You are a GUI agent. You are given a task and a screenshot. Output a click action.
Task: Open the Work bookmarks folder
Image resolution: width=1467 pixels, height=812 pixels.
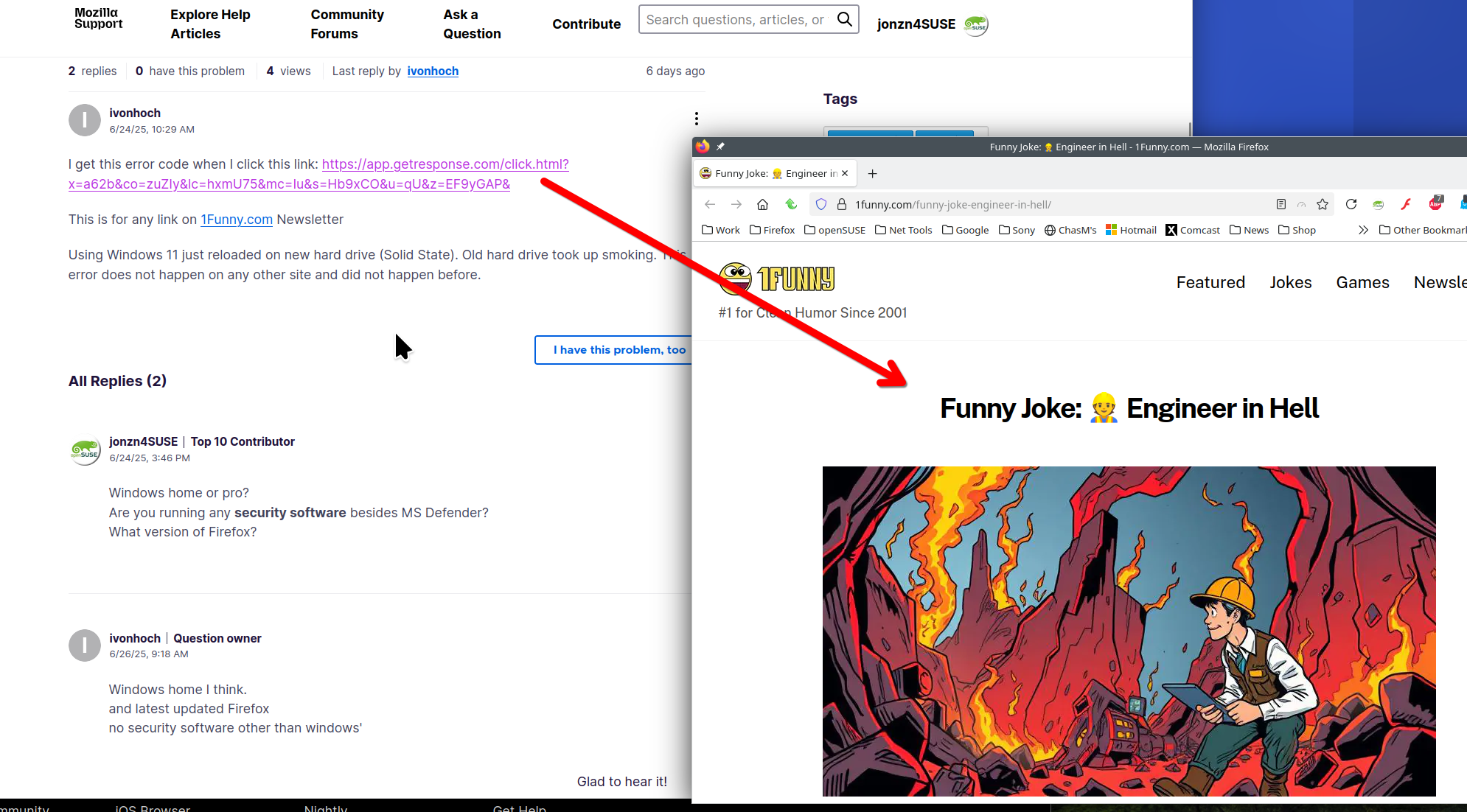[721, 230]
